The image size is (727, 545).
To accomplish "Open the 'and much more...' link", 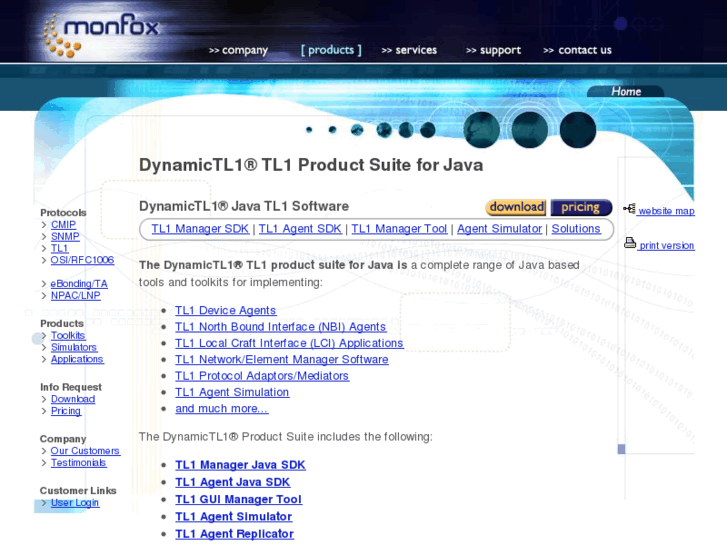I will pos(222,409).
